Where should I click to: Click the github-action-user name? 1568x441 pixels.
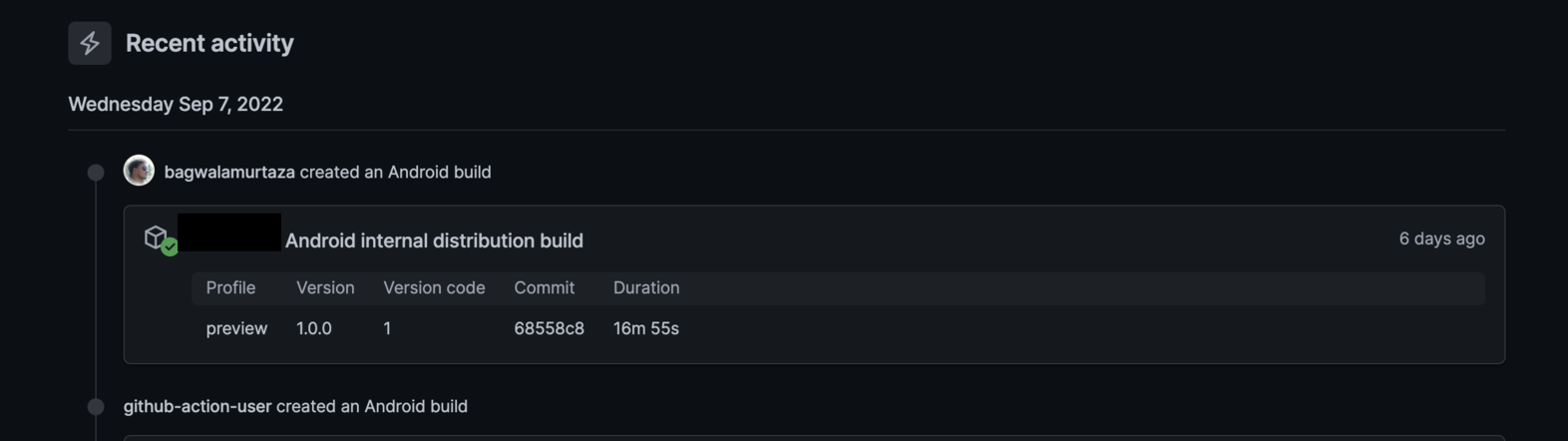(197, 406)
